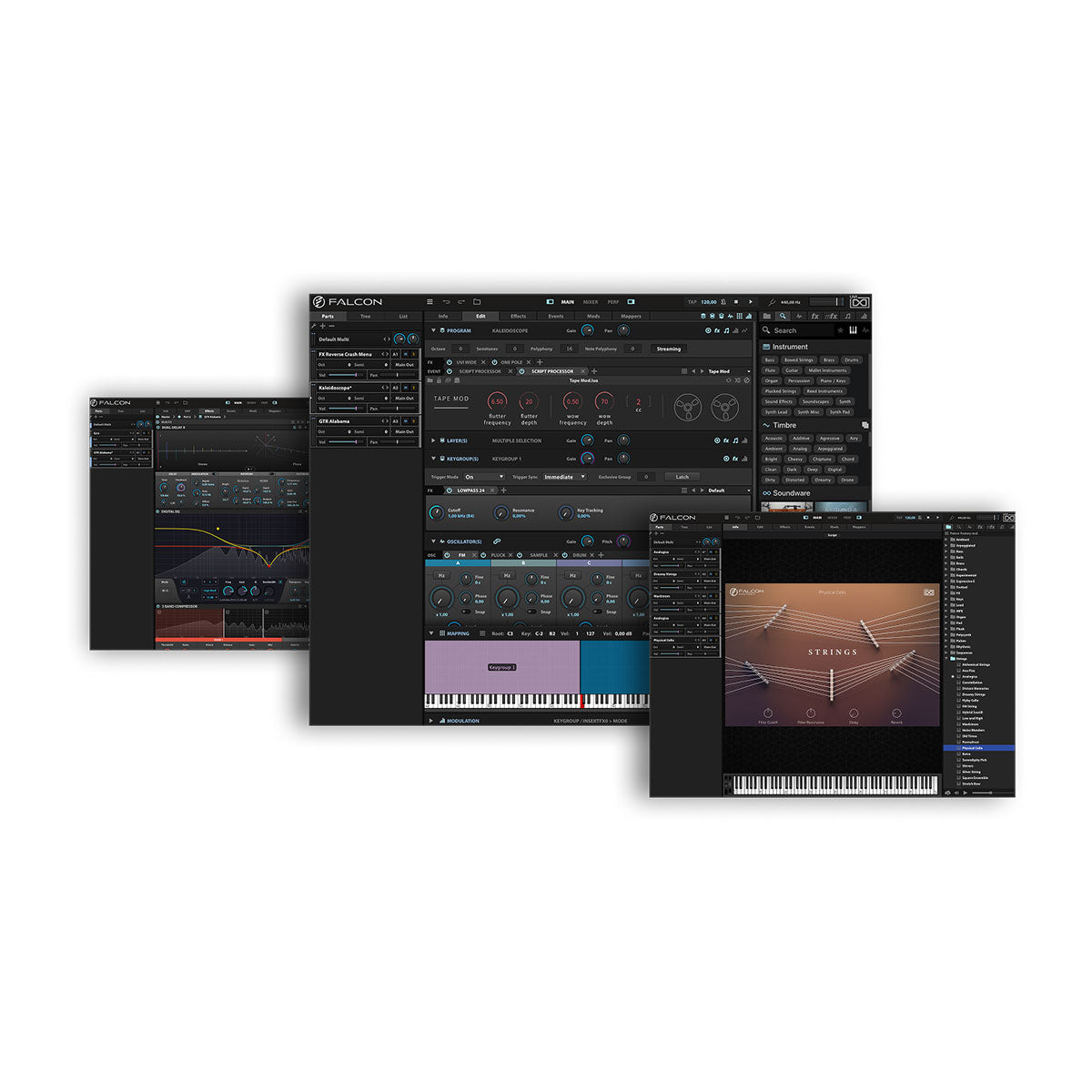This screenshot has width=1092, height=1092.
Task: Collapse the PROGRAM section triangle
Action: pyautogui.click(x=433, y=330)
